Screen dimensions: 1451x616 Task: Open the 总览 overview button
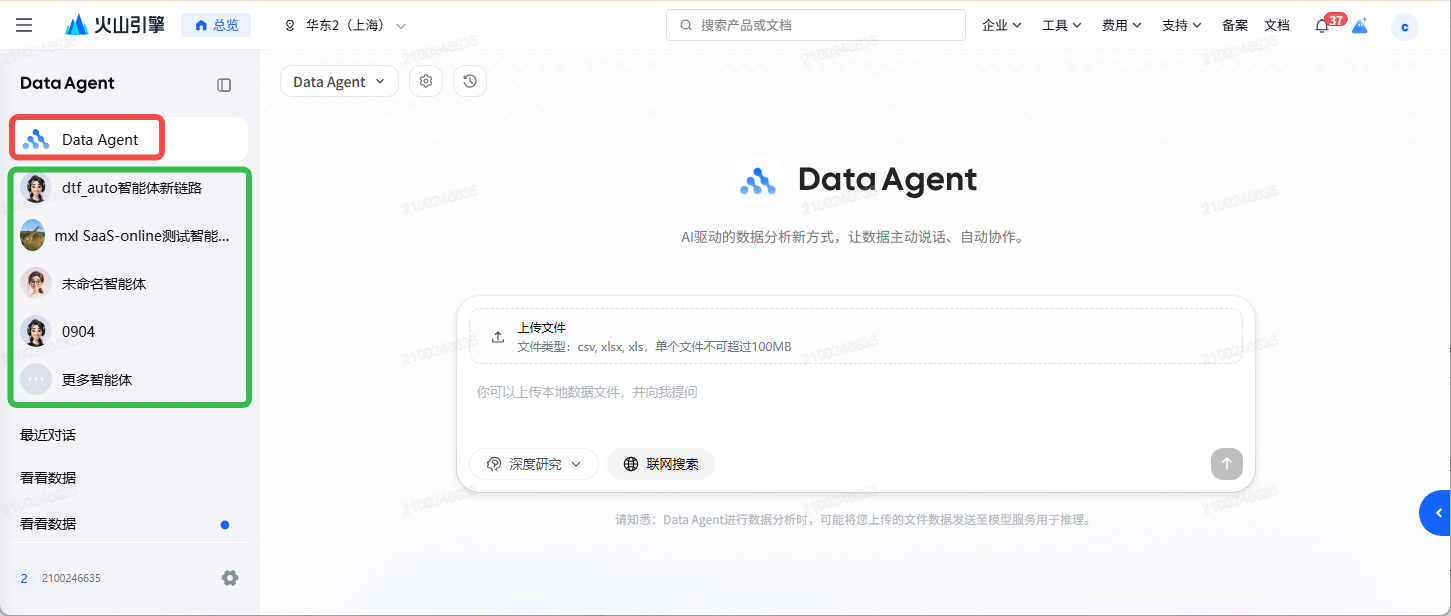tap(216, 25)
